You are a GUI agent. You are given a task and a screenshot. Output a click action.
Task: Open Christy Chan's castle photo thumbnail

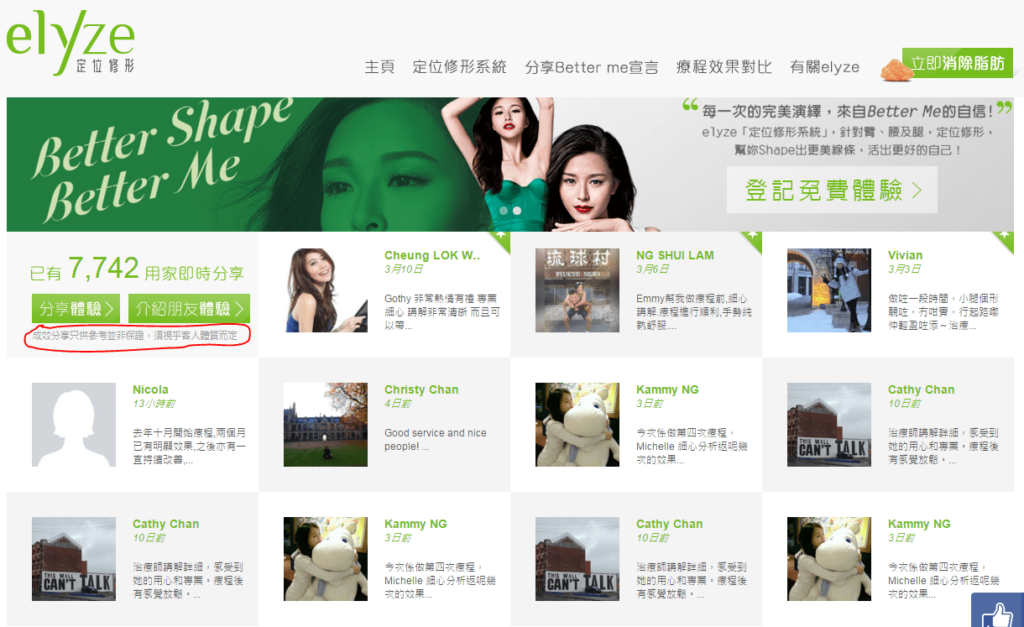(x=325, y=425)
